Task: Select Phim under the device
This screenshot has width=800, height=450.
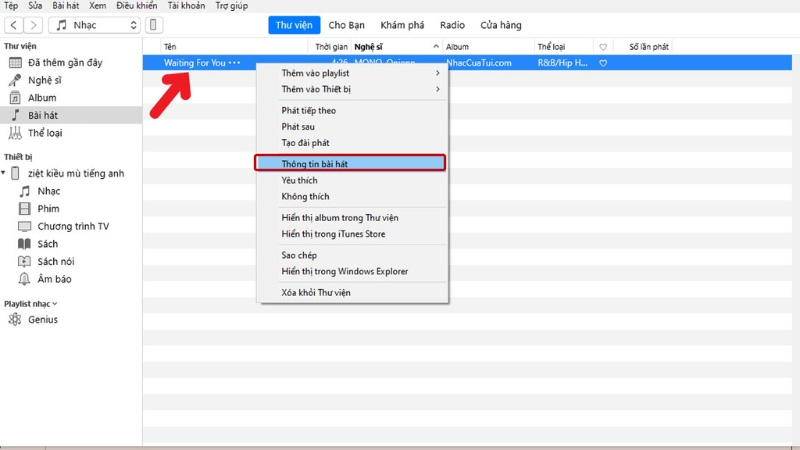Action: click(48, 209)
